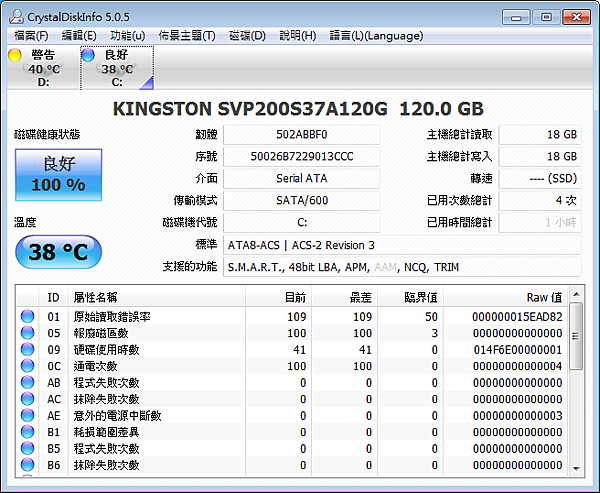
Task: Click the rotation rate field ---- (SSD)
Action: 540,178
